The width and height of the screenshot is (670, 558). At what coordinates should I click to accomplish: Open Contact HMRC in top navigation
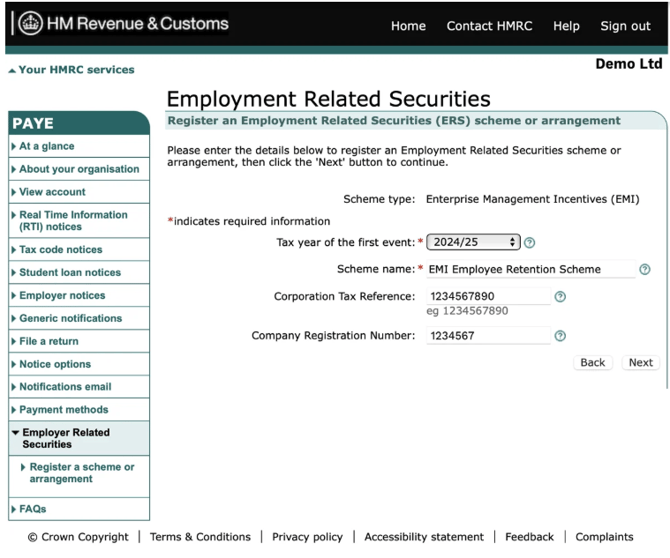(x=489, y=26)
